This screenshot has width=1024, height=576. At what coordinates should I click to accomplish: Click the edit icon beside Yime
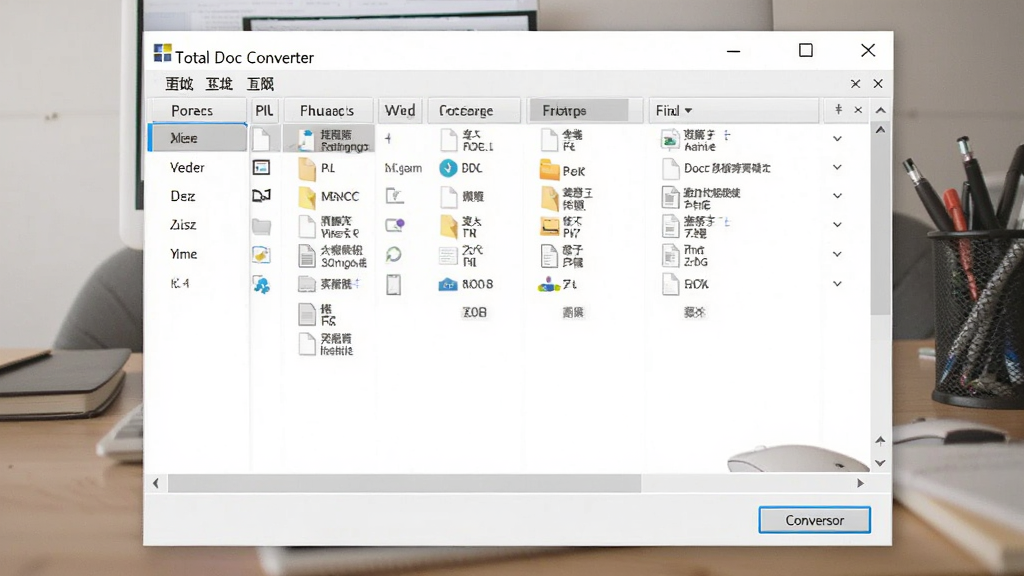261,255
